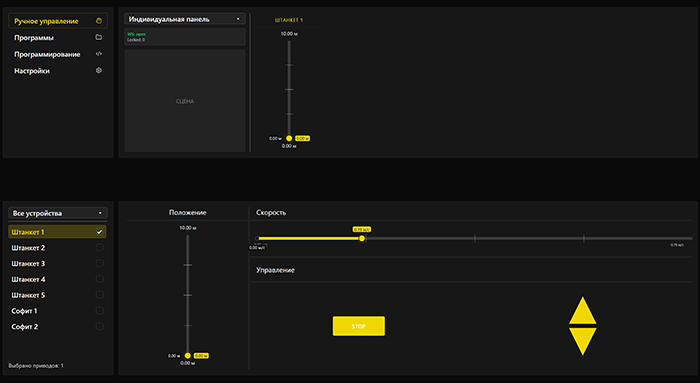
Task: Click the Выбрано приводов: 1 status text
Action: (x=36, y=366)
